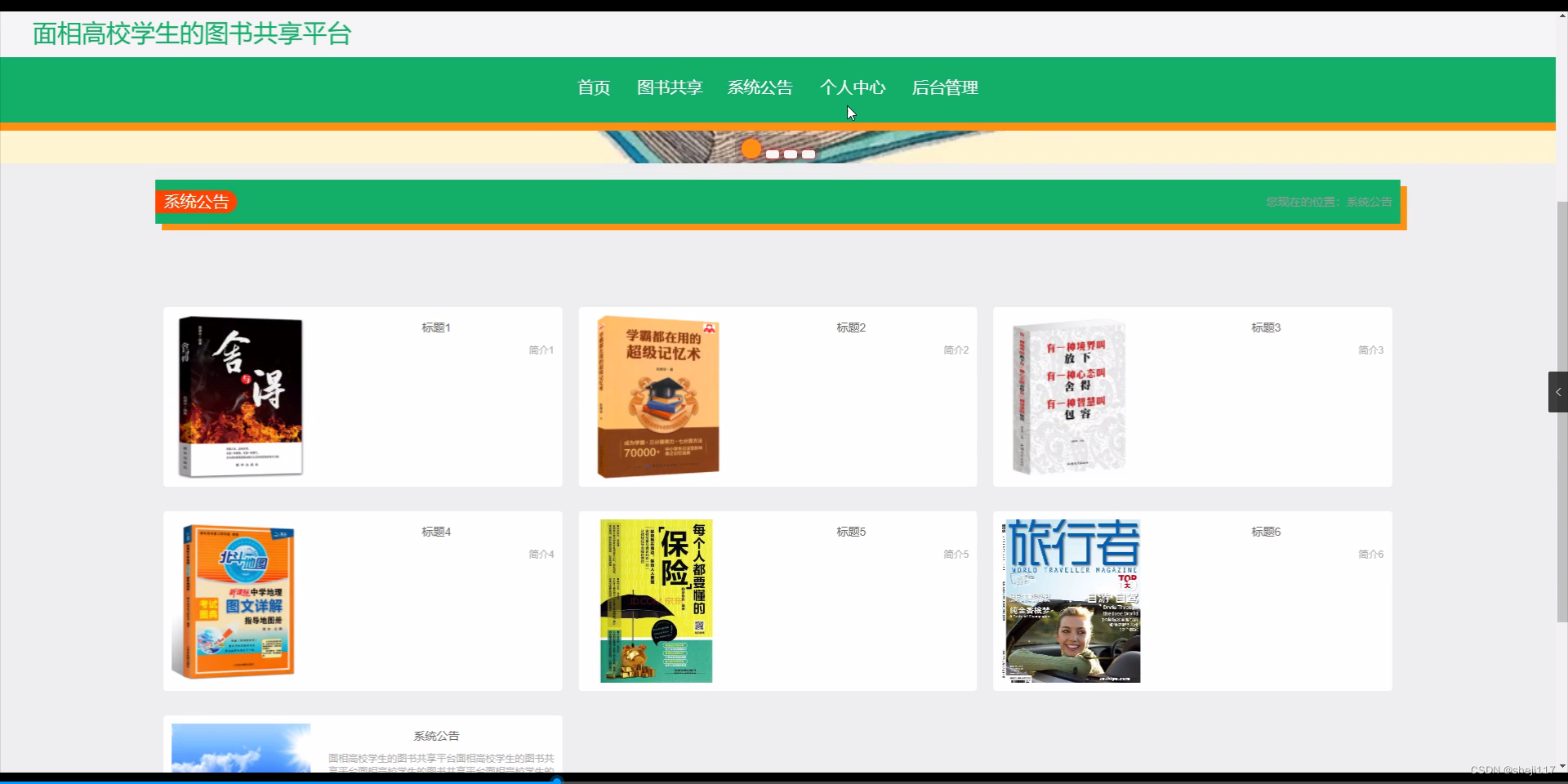Click the 超级记忆术 book cover image
1568x784 pixels.
click(x=658, y=396)
